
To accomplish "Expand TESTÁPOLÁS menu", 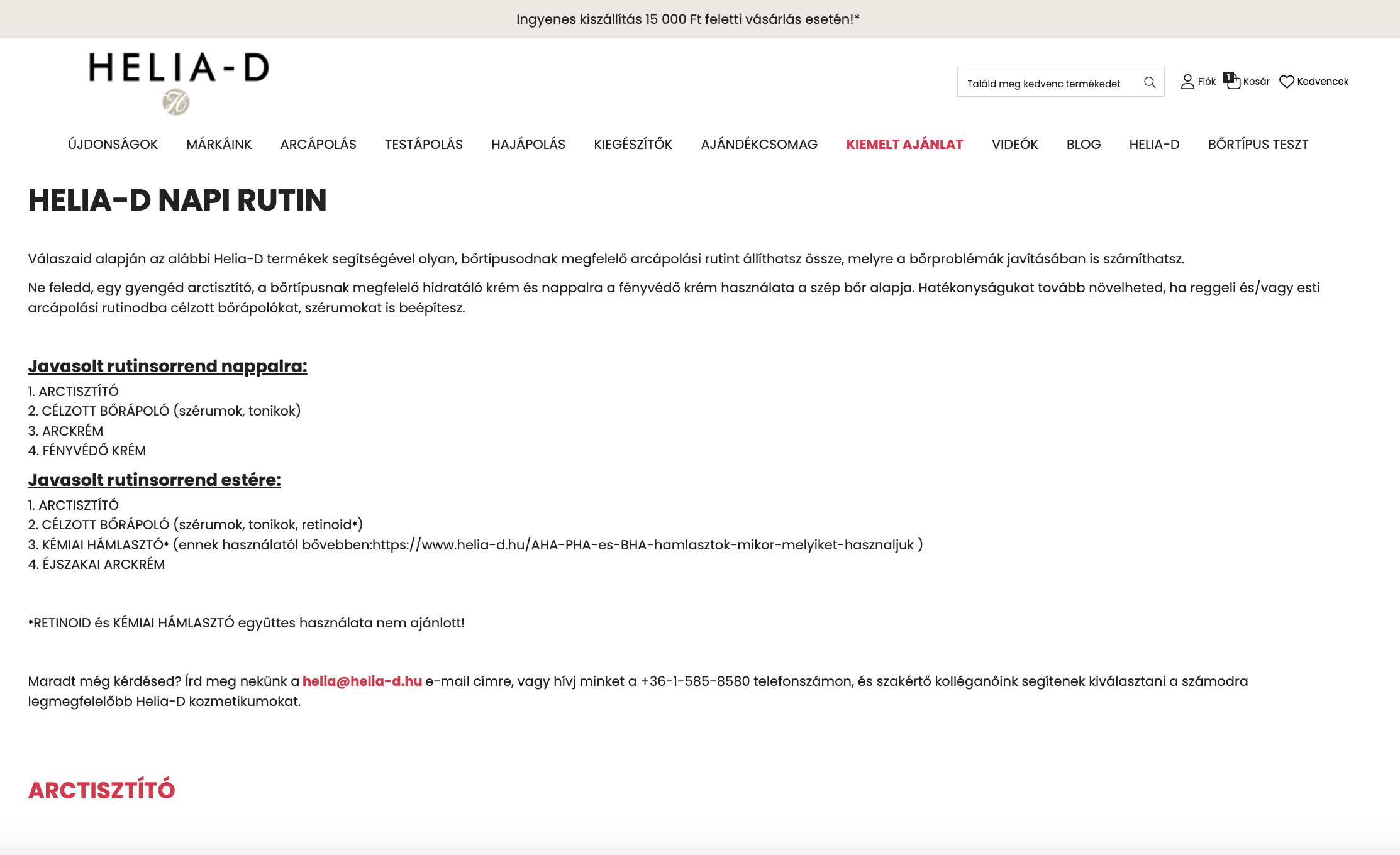I will (424, 145).
